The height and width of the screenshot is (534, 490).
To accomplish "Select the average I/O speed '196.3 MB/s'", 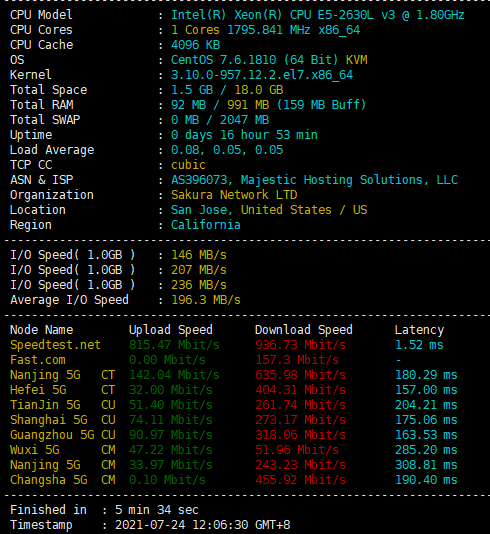I will [x=206, y=300].
